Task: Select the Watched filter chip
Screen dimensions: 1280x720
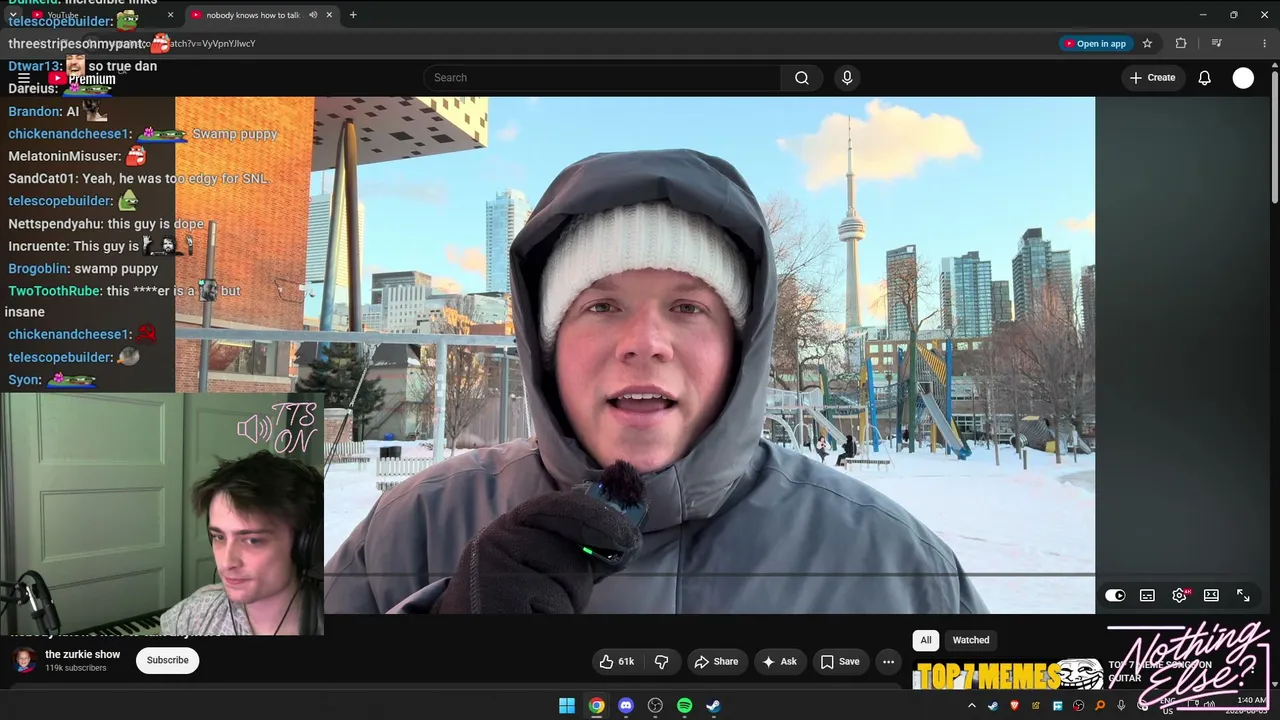Action: [x=971, y=640]
